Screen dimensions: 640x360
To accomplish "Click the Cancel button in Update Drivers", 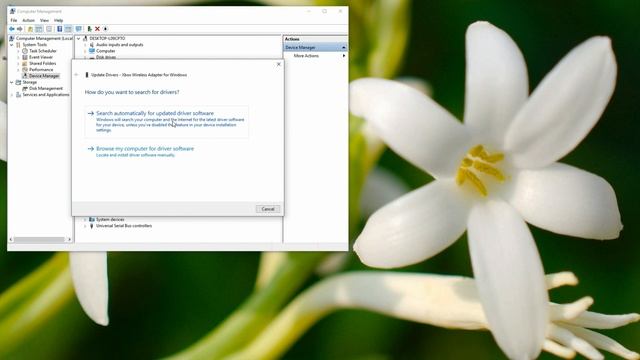I will tap(268, 209).
